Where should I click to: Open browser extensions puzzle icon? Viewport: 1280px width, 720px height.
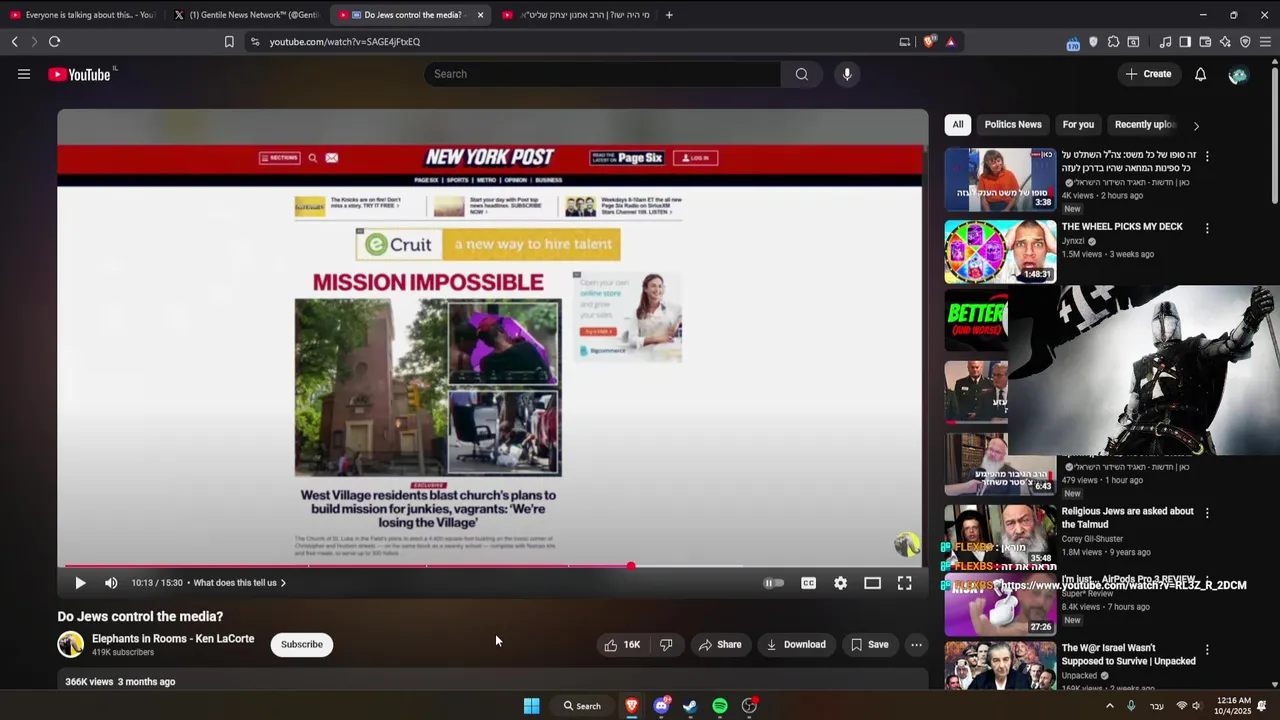[1113, 42]
